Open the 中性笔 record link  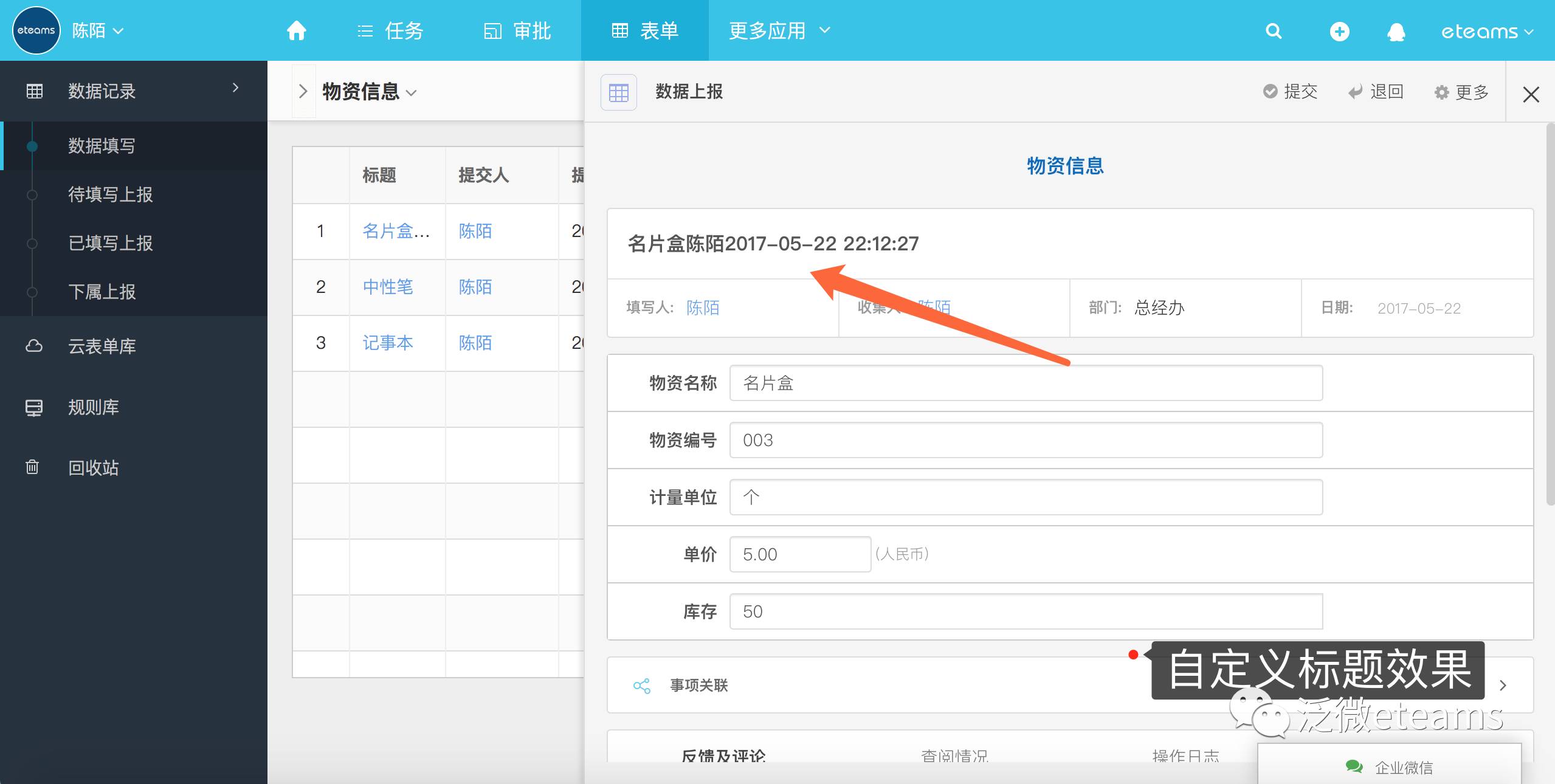pos(387,287)
